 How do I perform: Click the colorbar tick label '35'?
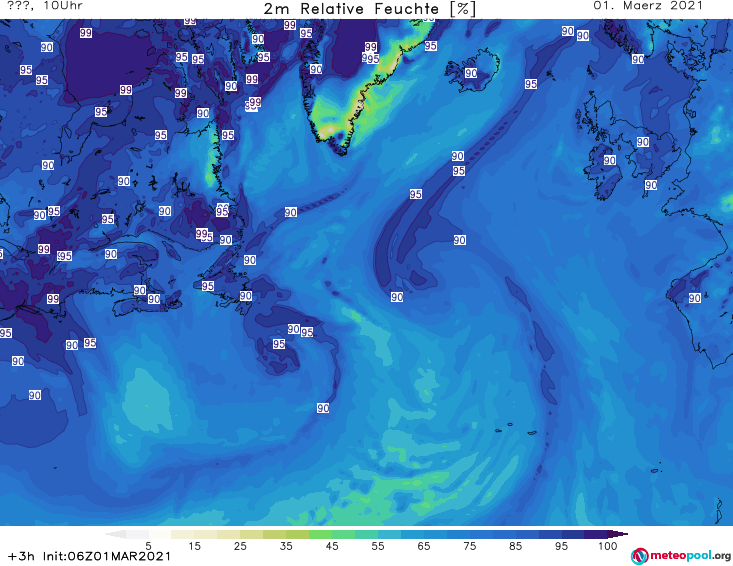(286, 546)
